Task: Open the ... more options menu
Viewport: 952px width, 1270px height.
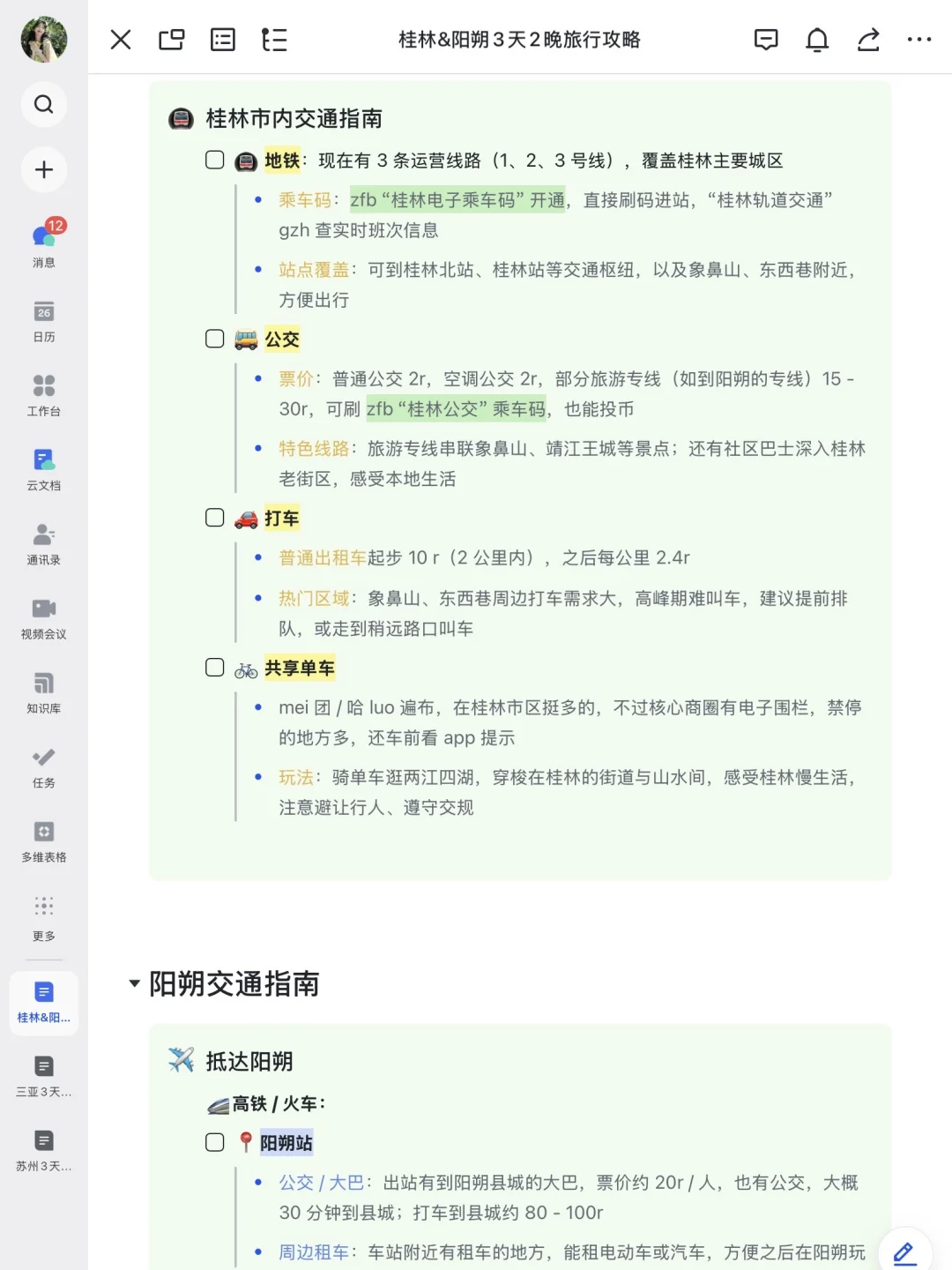Action: point(919,40)
